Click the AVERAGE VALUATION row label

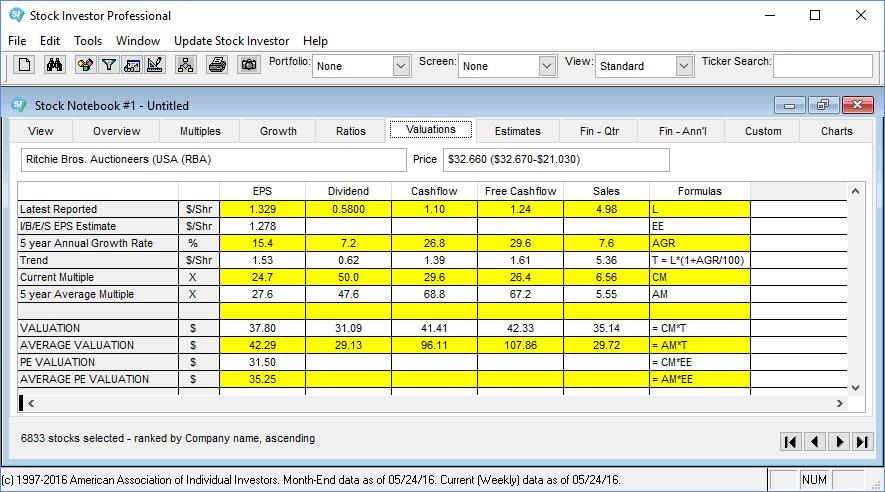click(77, 345)
